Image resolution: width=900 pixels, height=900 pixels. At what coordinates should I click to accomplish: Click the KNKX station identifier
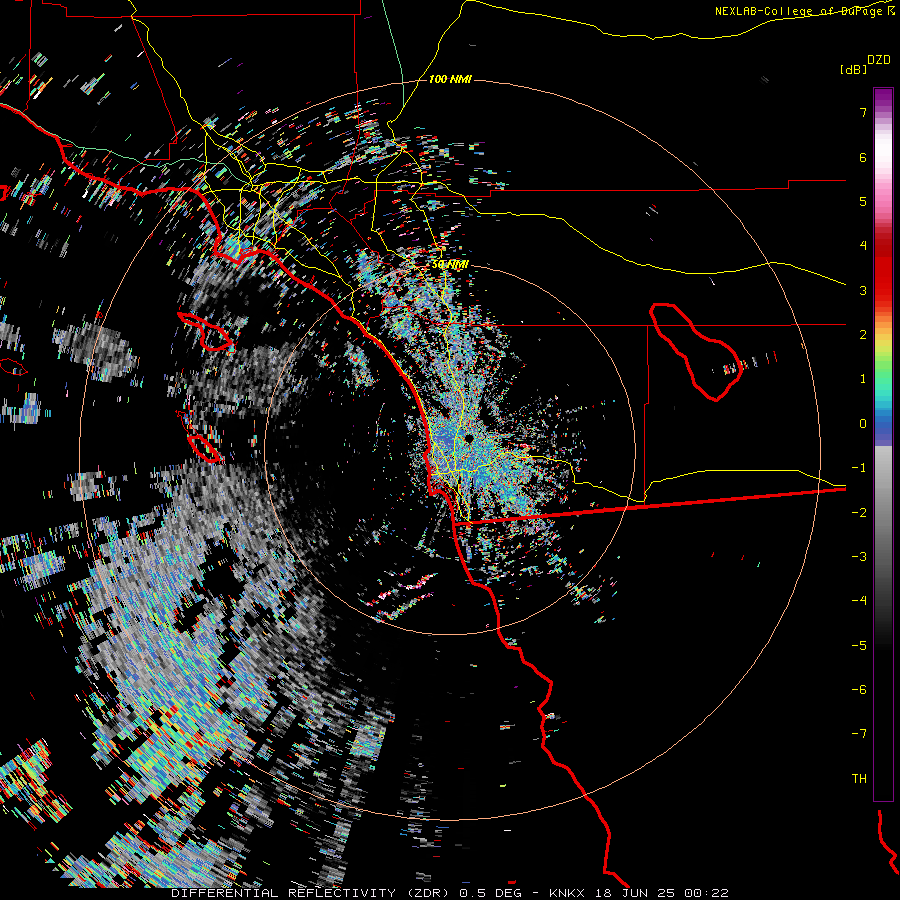[567, 893]
